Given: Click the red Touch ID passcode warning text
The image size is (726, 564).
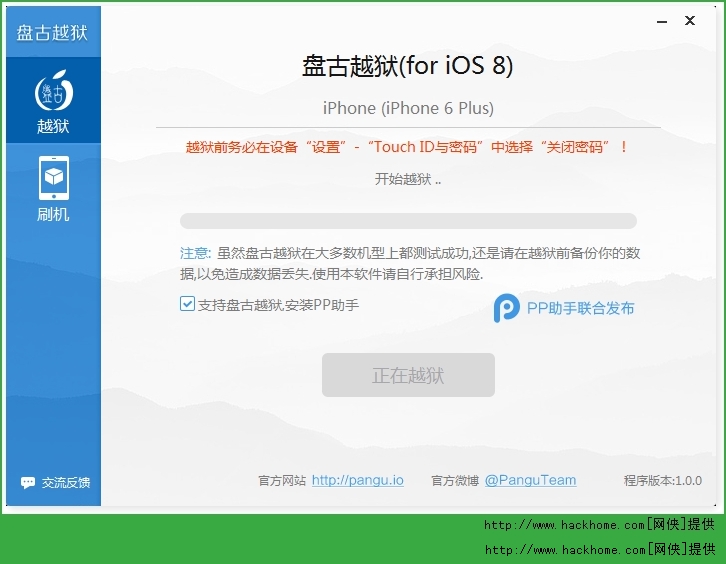Looking at the screenshot, I should (407, 147).
